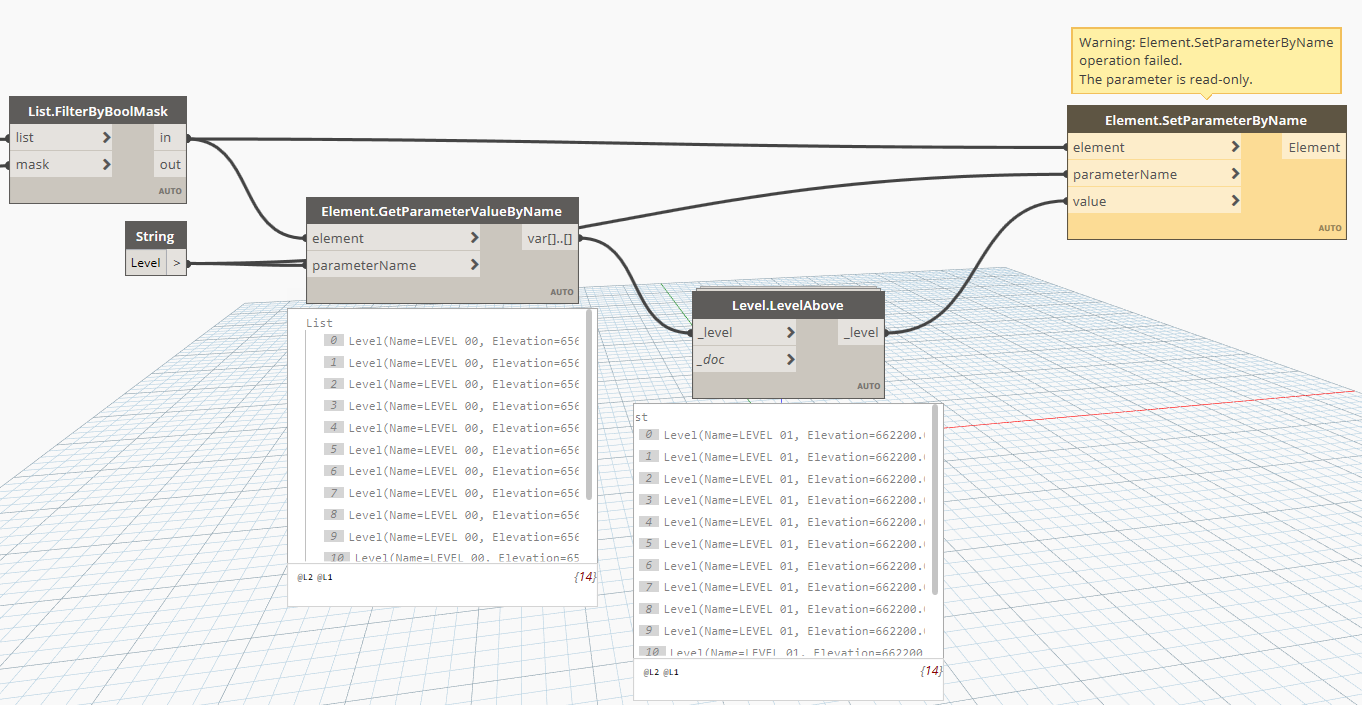Screen dimensions: 1362x705
Task: Click the AUTO lacing label on List.FilterByBoolMask
Action: [x=170, y=191]
